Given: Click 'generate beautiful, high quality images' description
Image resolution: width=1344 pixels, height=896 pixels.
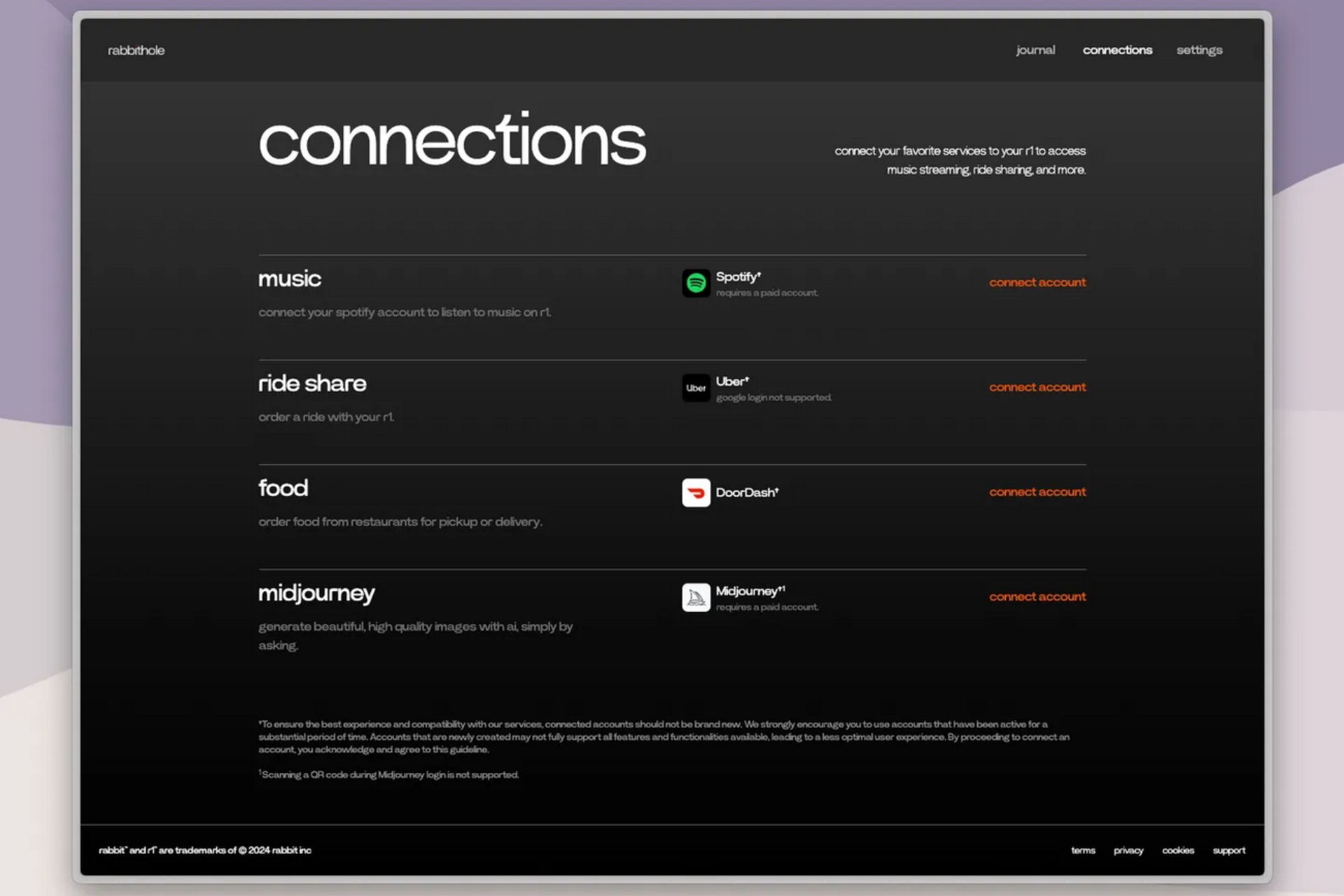Looking at the screenshot, I should [x=416, y=636].
